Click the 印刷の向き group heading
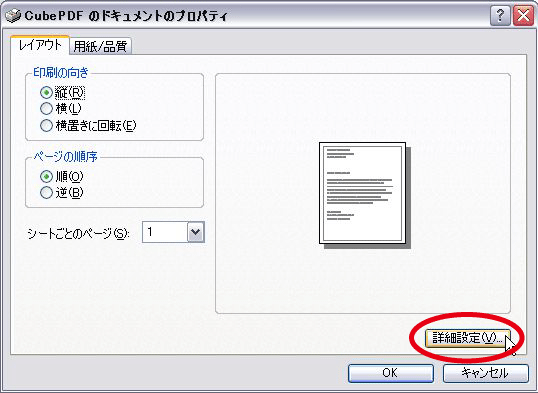Viewport: 538px width, 393px height. coord(61,73)
